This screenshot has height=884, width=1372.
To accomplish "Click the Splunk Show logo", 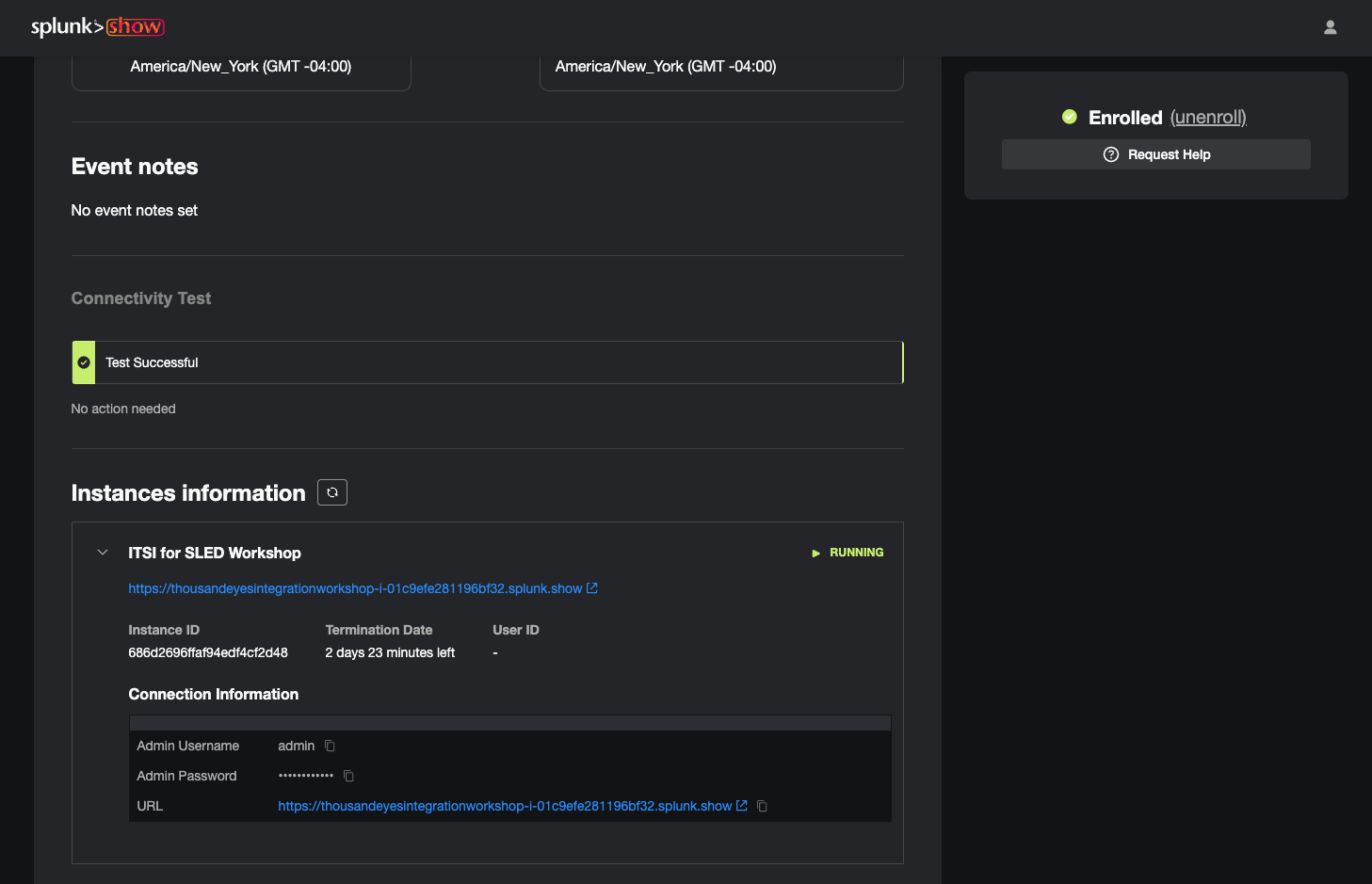I will (98, 26).
